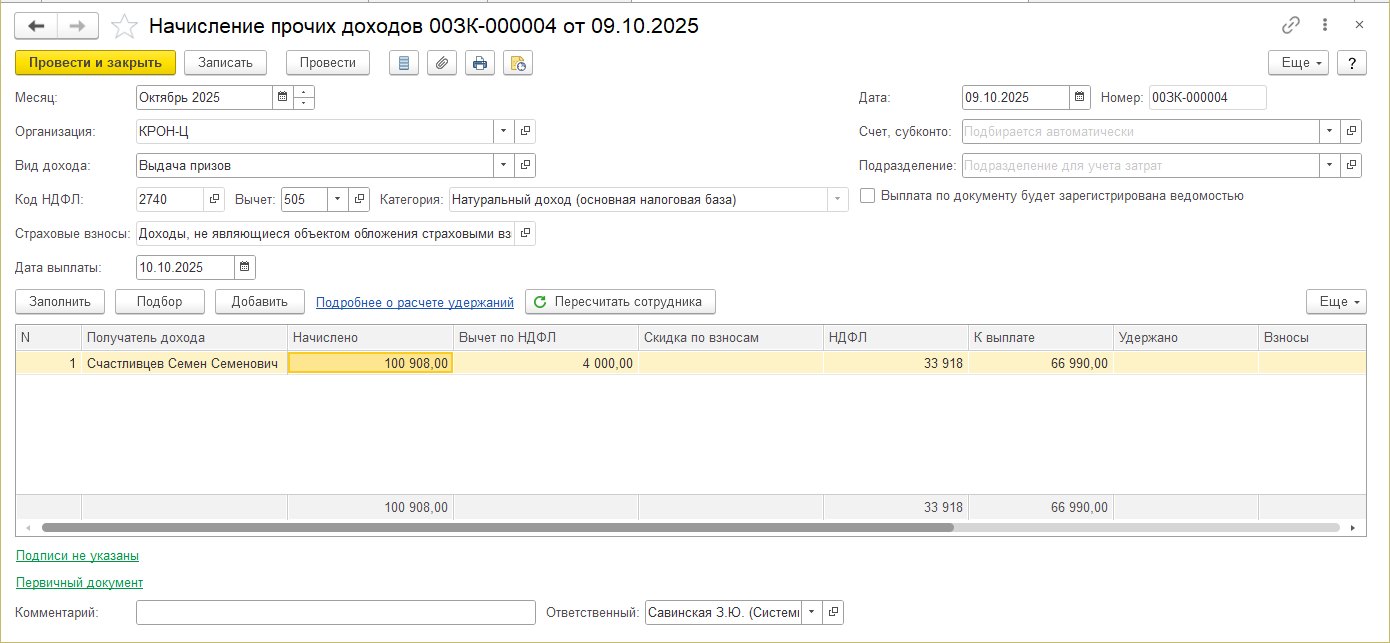Image resolution: width=1390 pixels, height=643 pixels.
Task: Copy link to document via chain icon
Action: pyautogui.click(x=1291, y=26)
